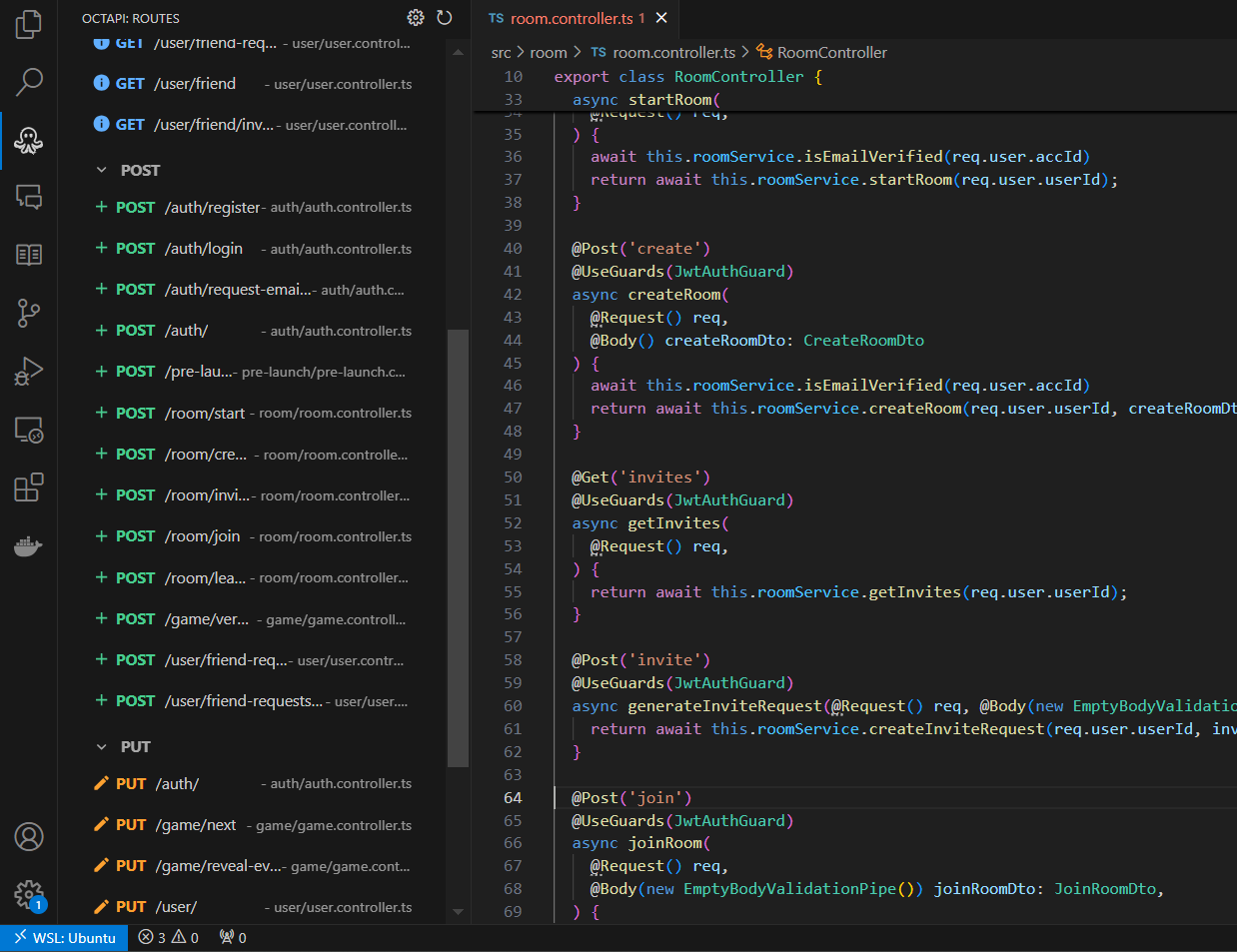Open OctAPI routes settings gear
This screenshot has width=1237, height=952.
tap(416, 17)
